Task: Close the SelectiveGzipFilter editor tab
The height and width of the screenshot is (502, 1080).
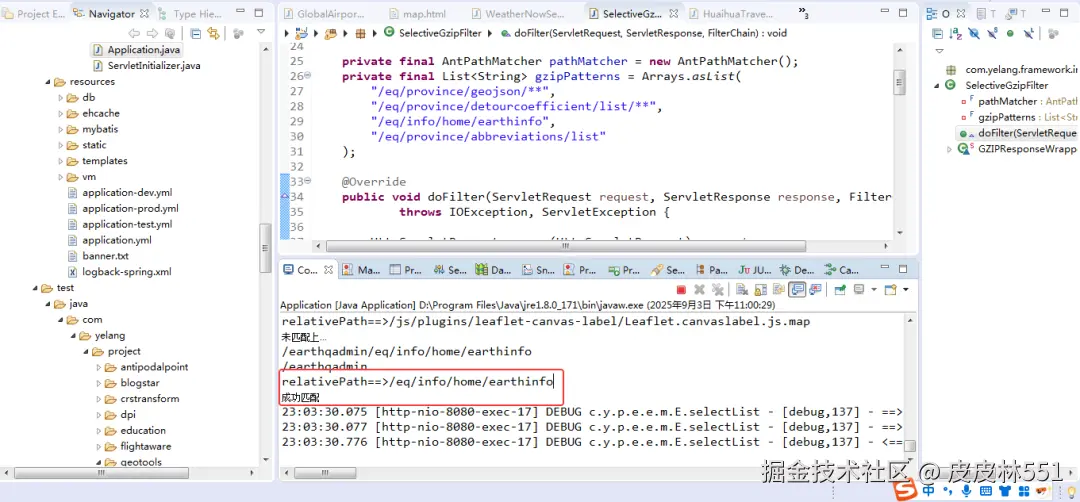Action: click(673, 13)
